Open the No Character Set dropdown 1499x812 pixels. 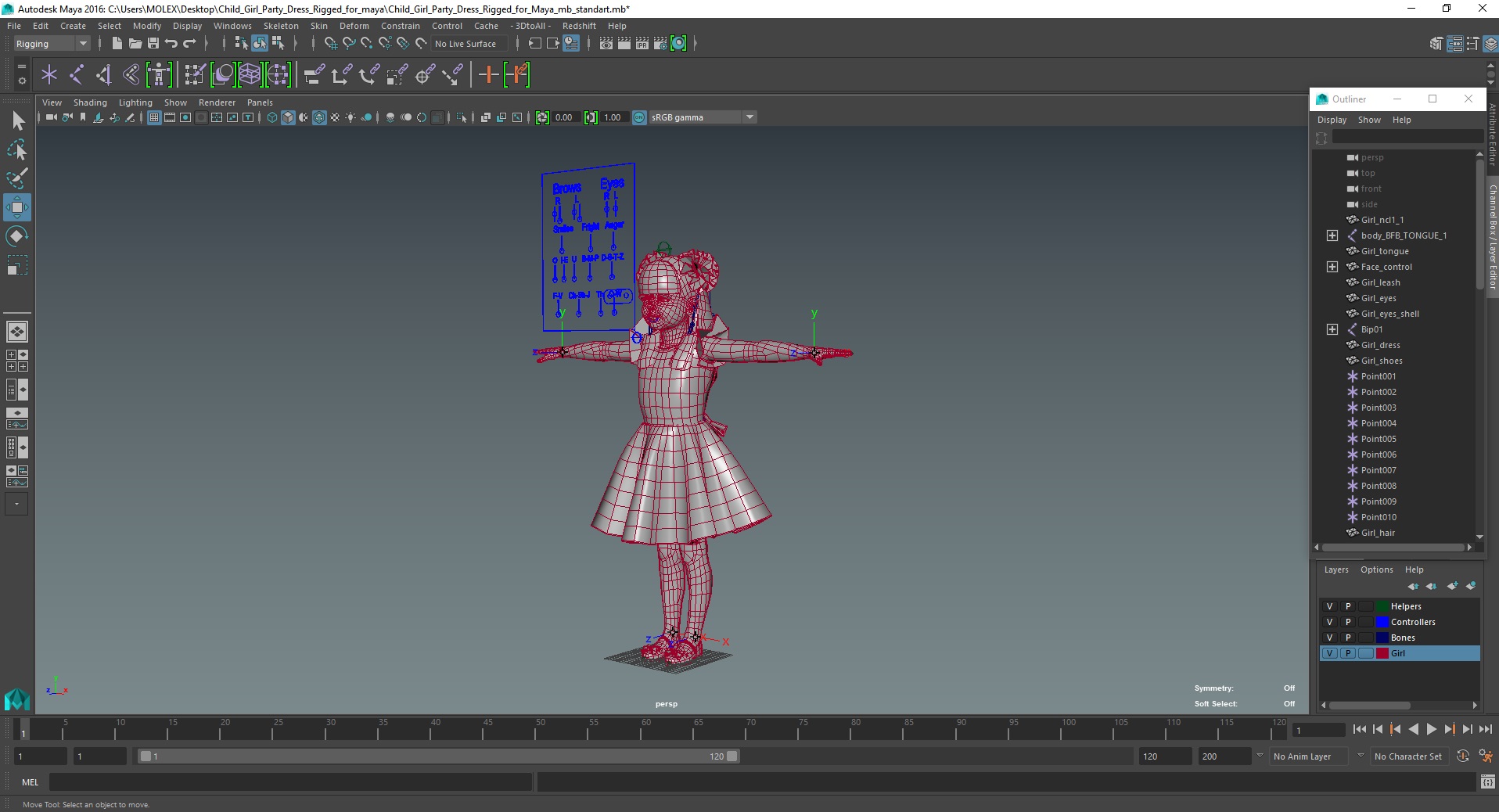(1408, 756)
